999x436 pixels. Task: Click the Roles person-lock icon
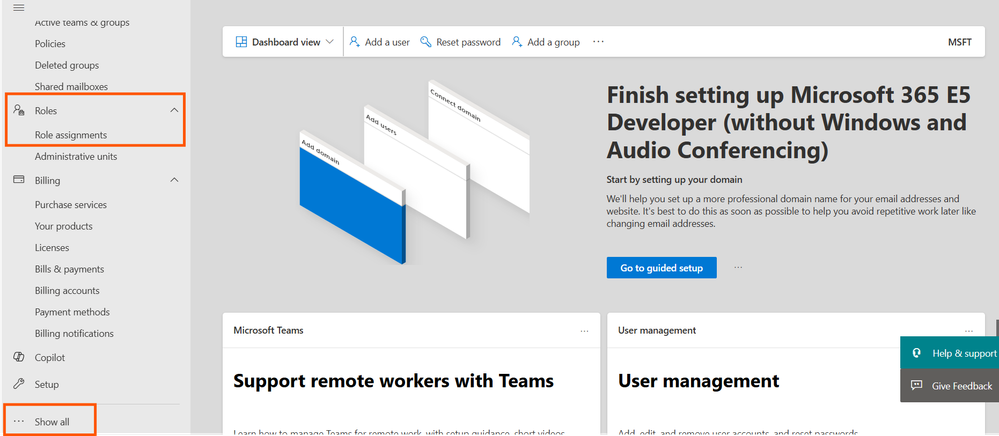(19, 111)
